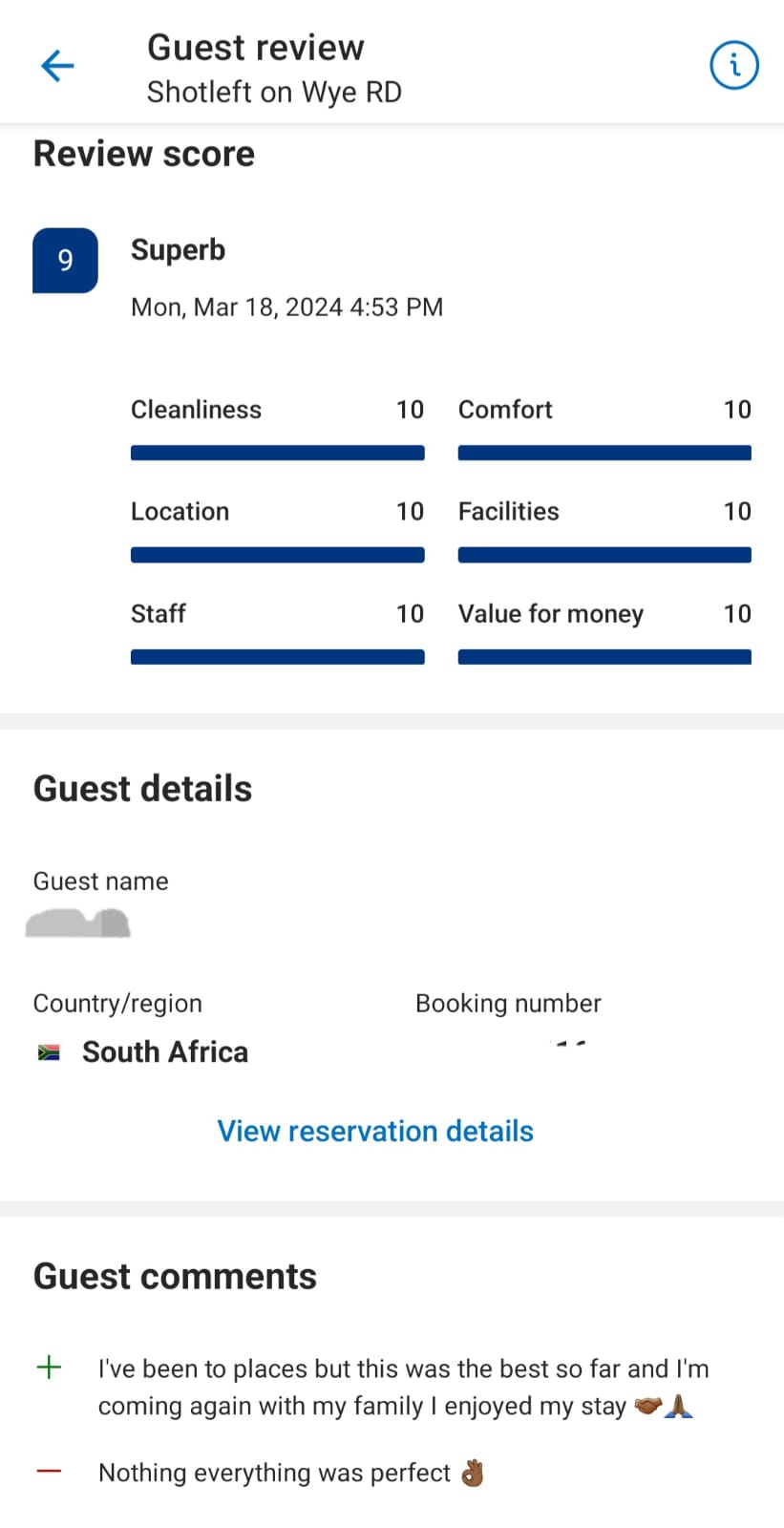Tap the Staff score bar
This screenshot has height=1528, width=784.
pos(277,657)
